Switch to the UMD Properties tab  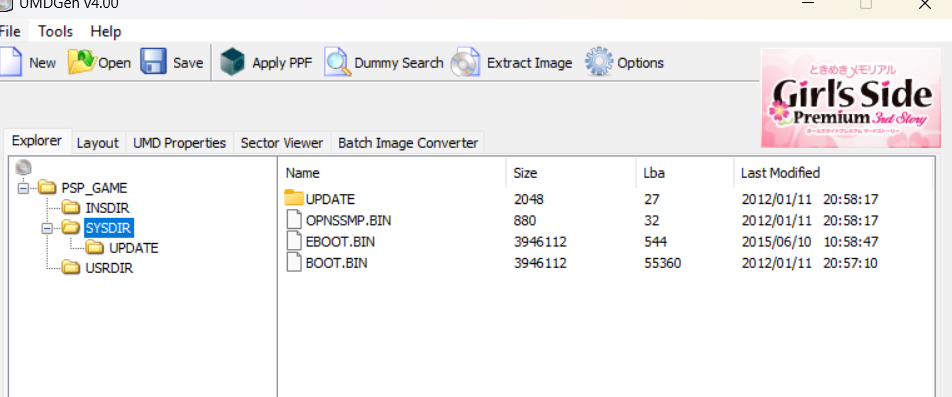179,143
